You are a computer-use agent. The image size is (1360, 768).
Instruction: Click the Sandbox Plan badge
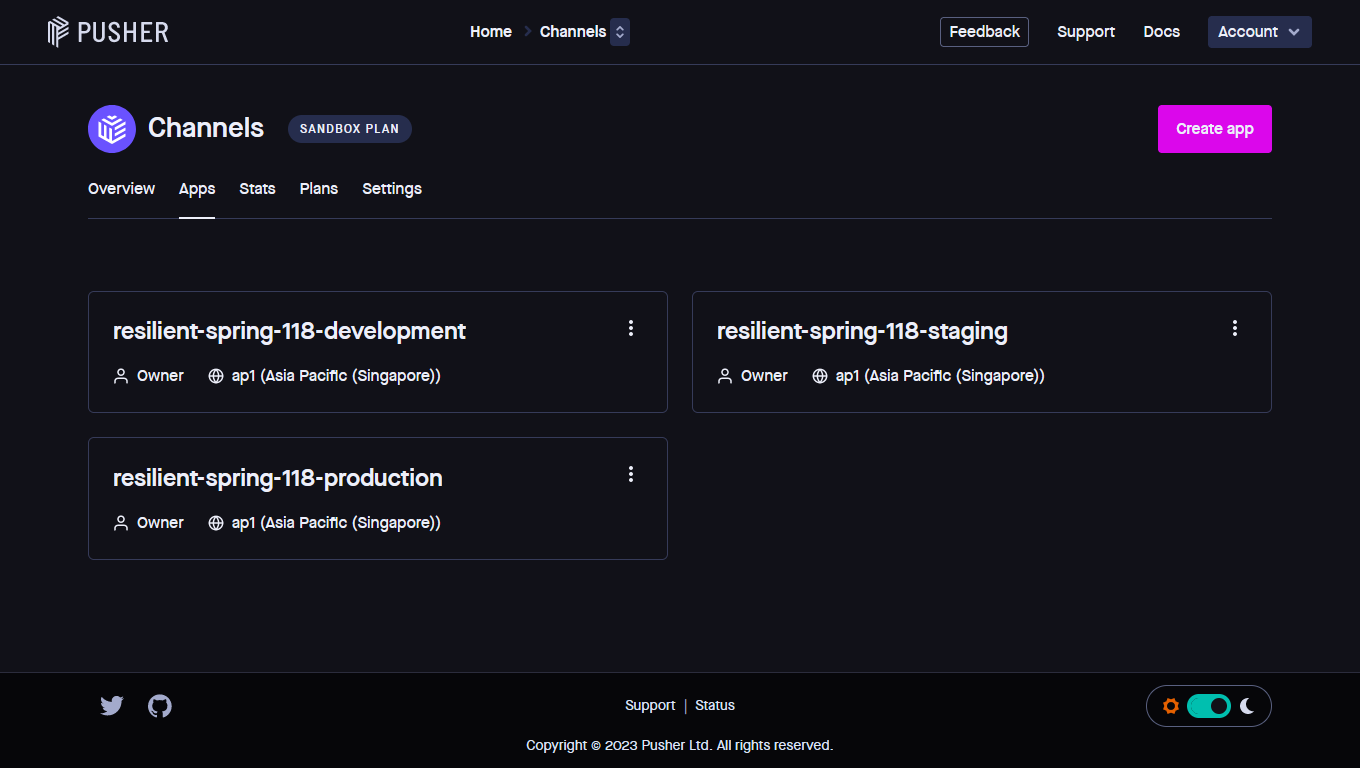(350, 129)
